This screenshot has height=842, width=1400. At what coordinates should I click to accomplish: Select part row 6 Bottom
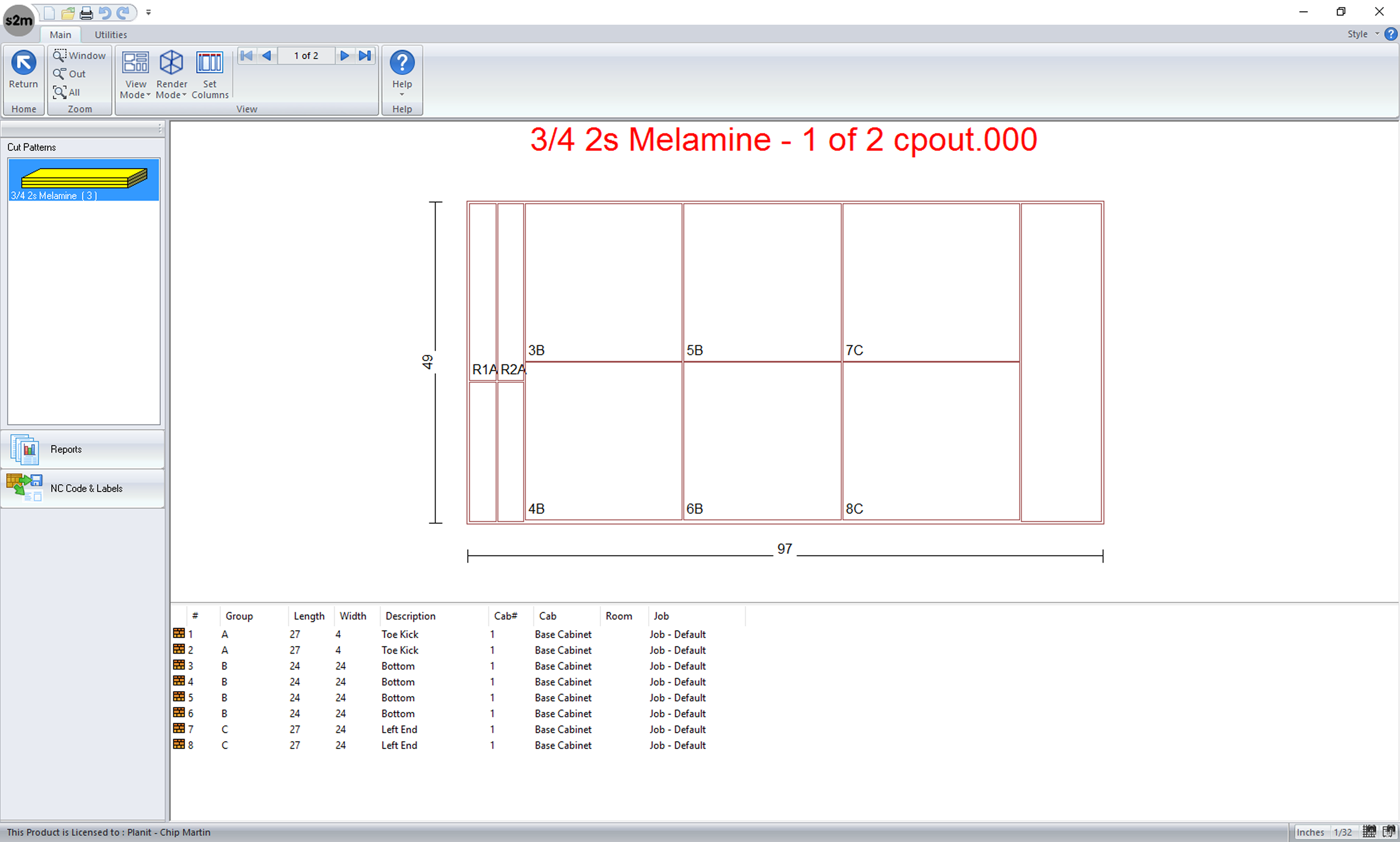(458, 714)
